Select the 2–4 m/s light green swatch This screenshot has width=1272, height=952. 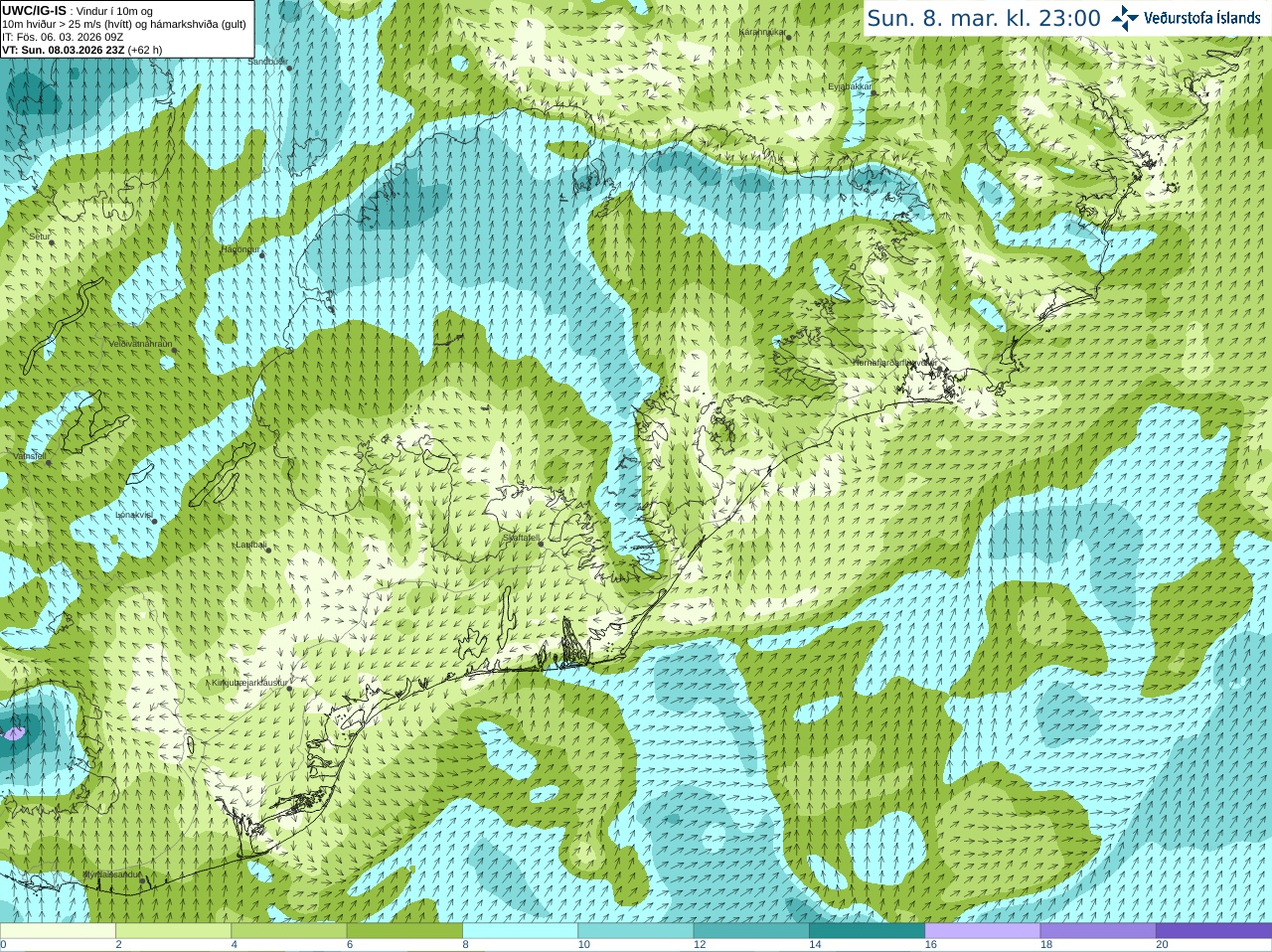[173, 931]
